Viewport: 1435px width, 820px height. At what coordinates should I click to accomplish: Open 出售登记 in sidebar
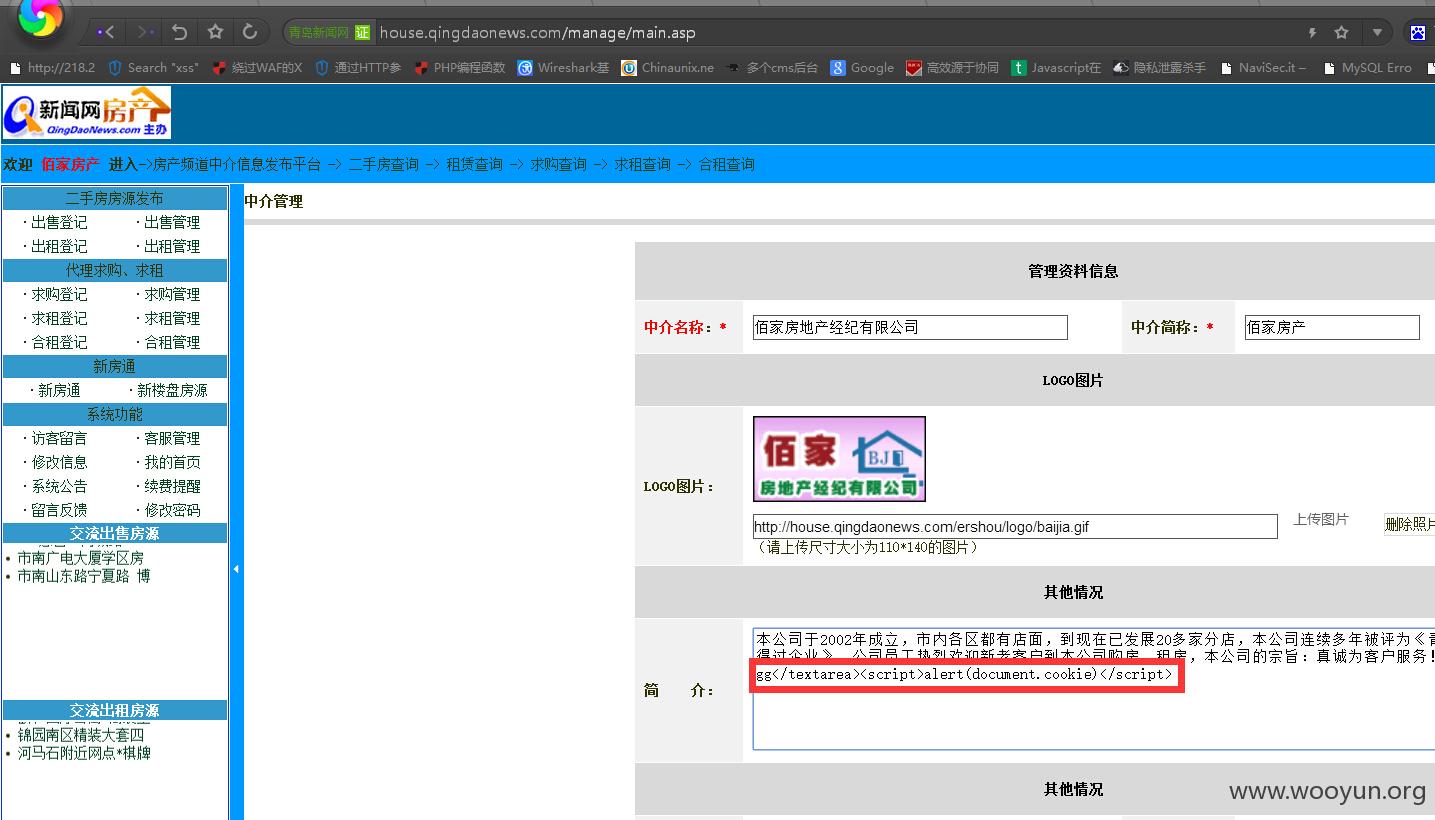pos(59,222)
